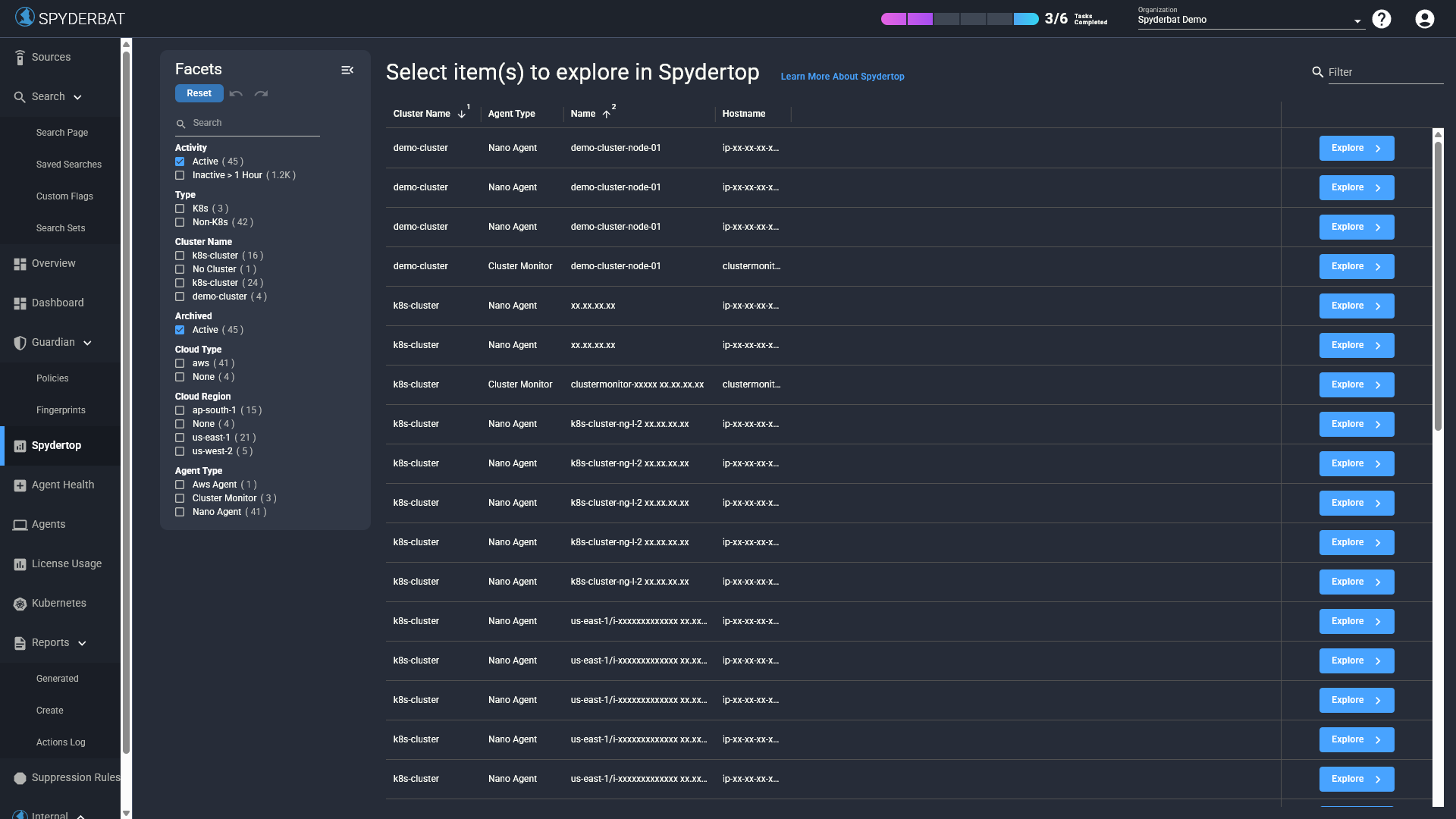Click the user account avatar icon
1456x819 pixels.
1424,19
